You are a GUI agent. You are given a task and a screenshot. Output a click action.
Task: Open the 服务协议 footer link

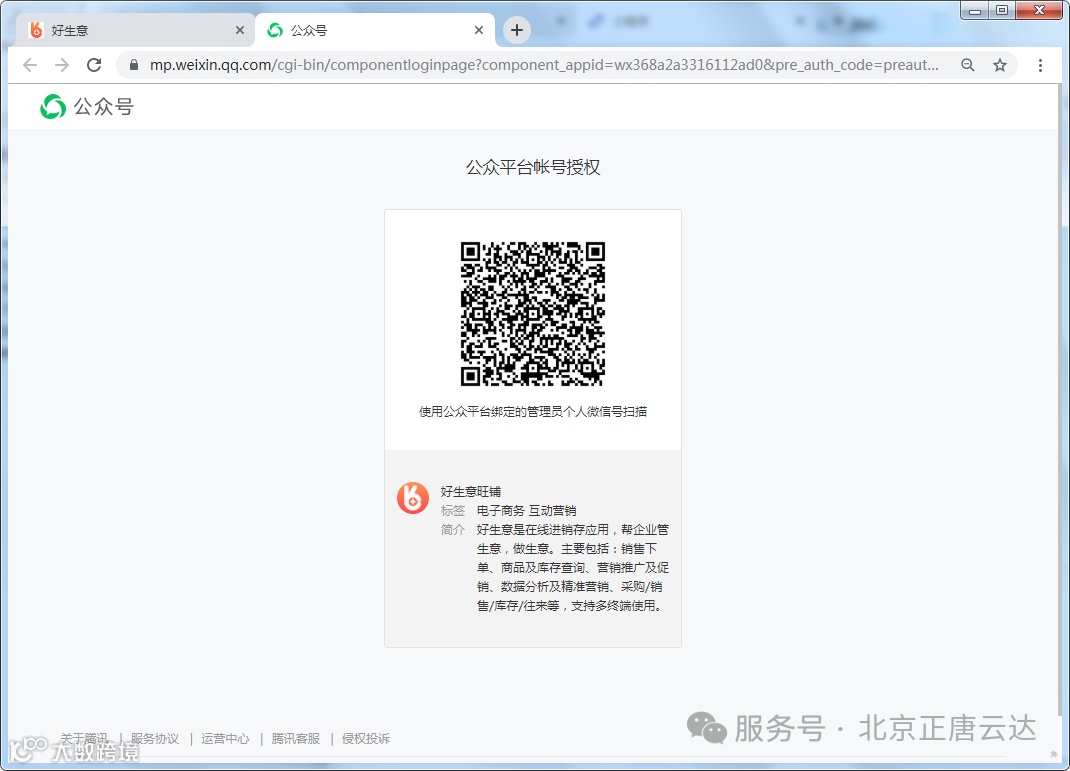[155, 738]
